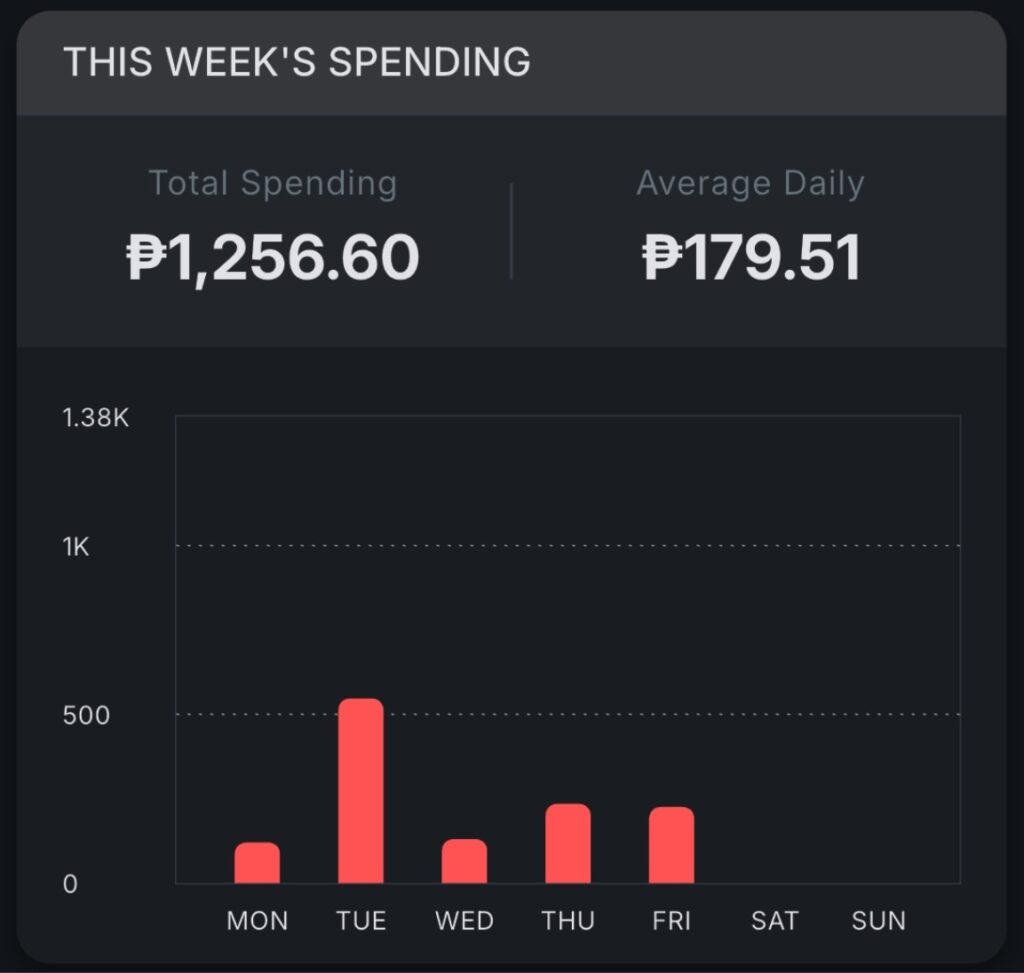
Task: Select the SAT day label
Action: [775, 921]
